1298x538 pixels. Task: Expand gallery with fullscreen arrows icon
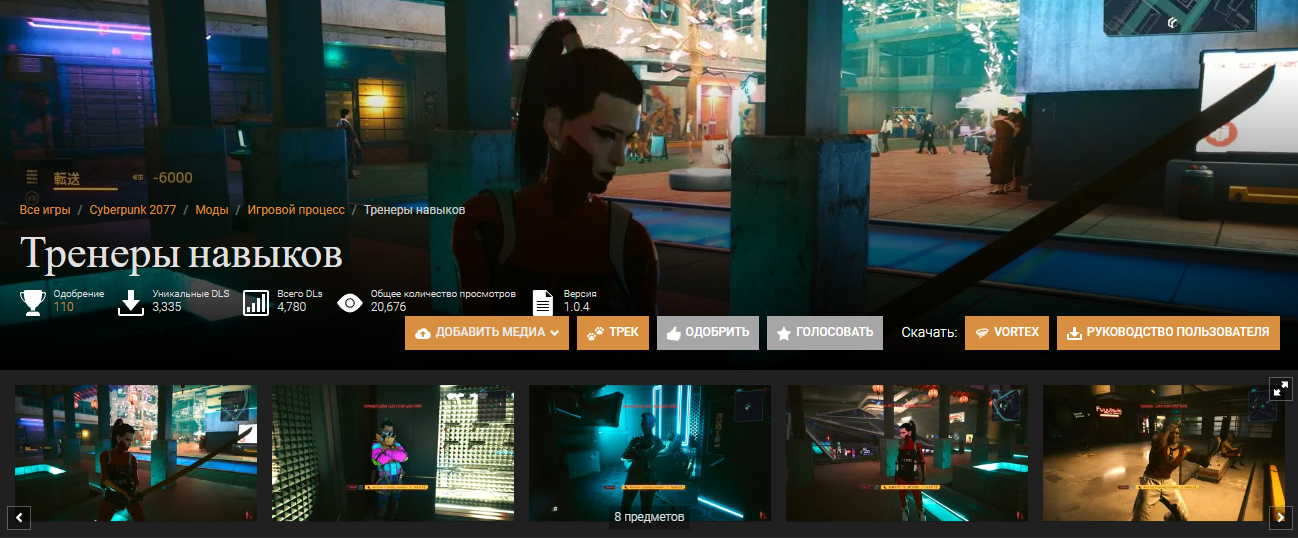click(x=1280, y=388)
